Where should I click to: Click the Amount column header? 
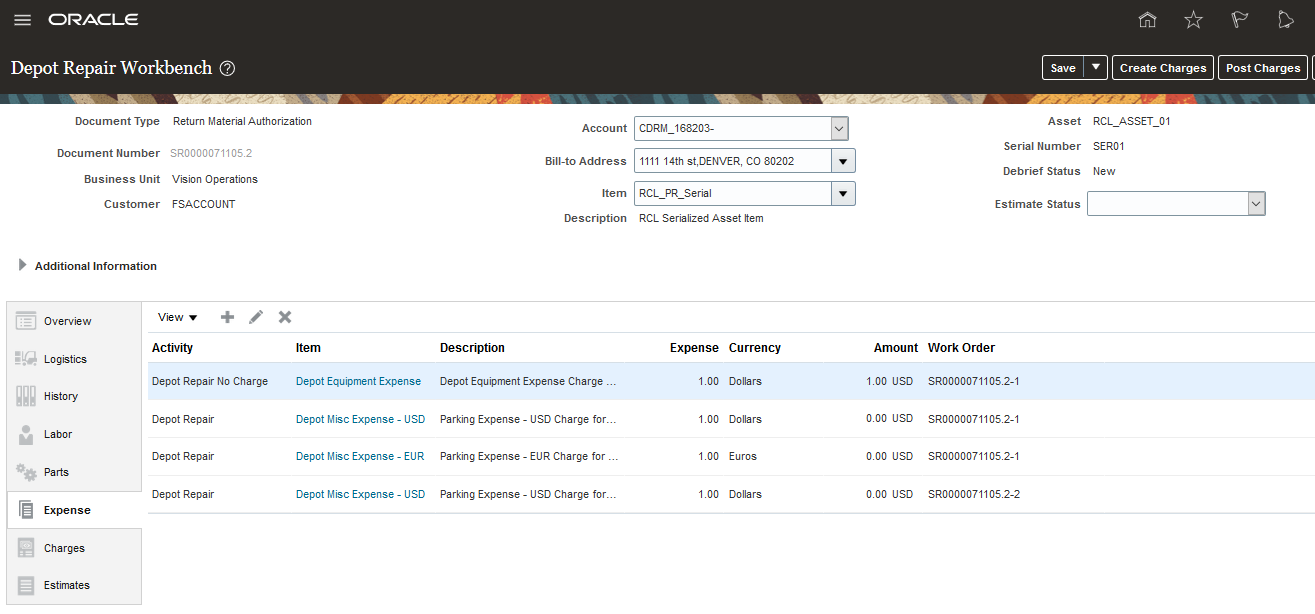pos(895,348)
